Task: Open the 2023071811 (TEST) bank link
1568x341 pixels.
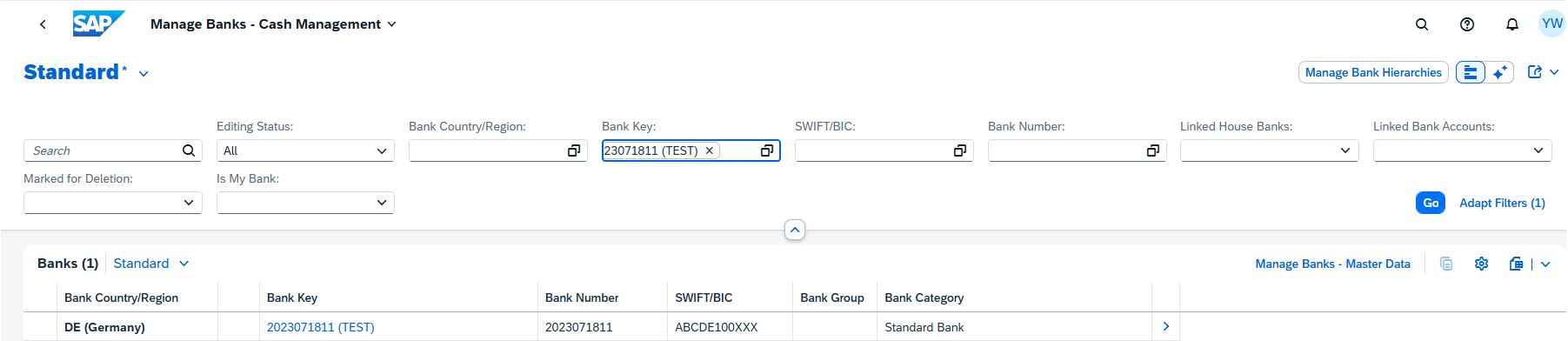Action: point(321,327)
